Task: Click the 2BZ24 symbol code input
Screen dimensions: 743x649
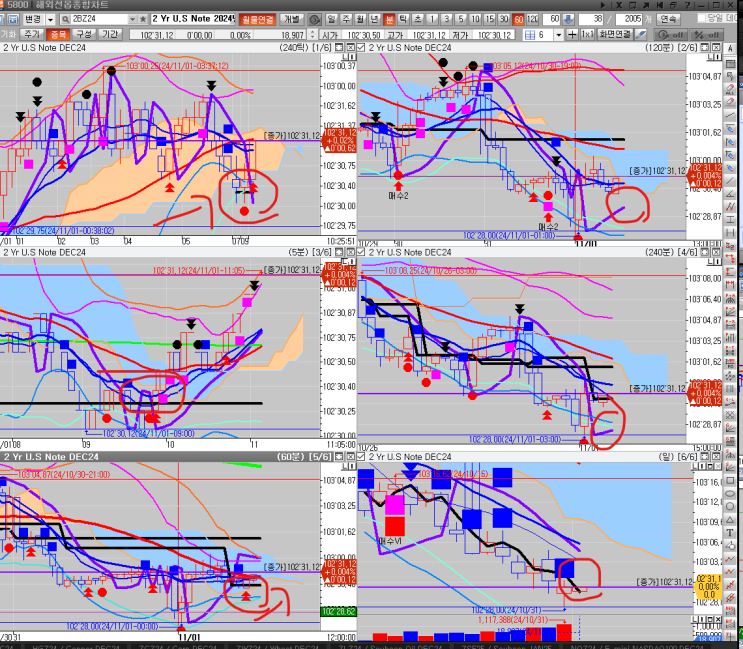Action: coord(99,19)
